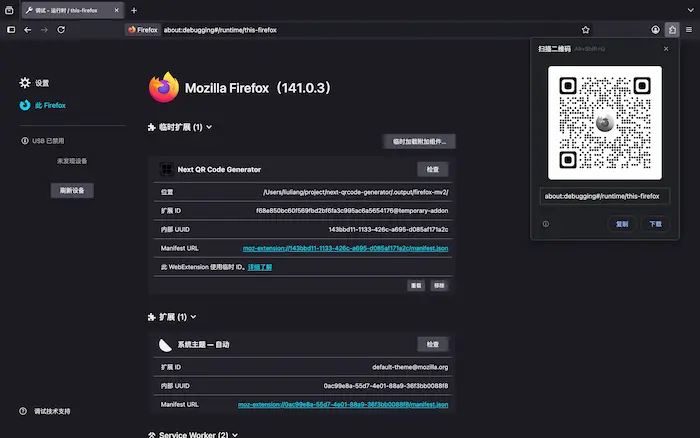Screen dimensions: 700x438
Task: Collapse the 临时扩展 (1) section
Action: pyautogui.click(x=180, y=127)
